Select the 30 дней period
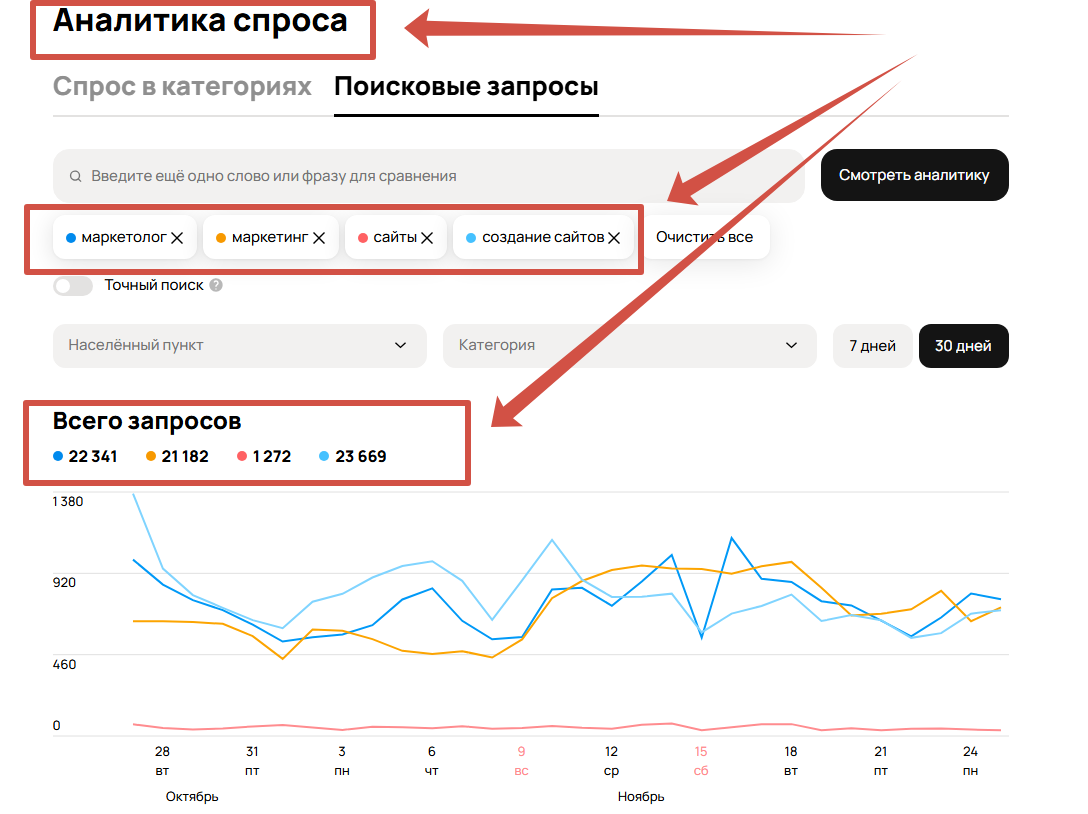 point(963,346)
